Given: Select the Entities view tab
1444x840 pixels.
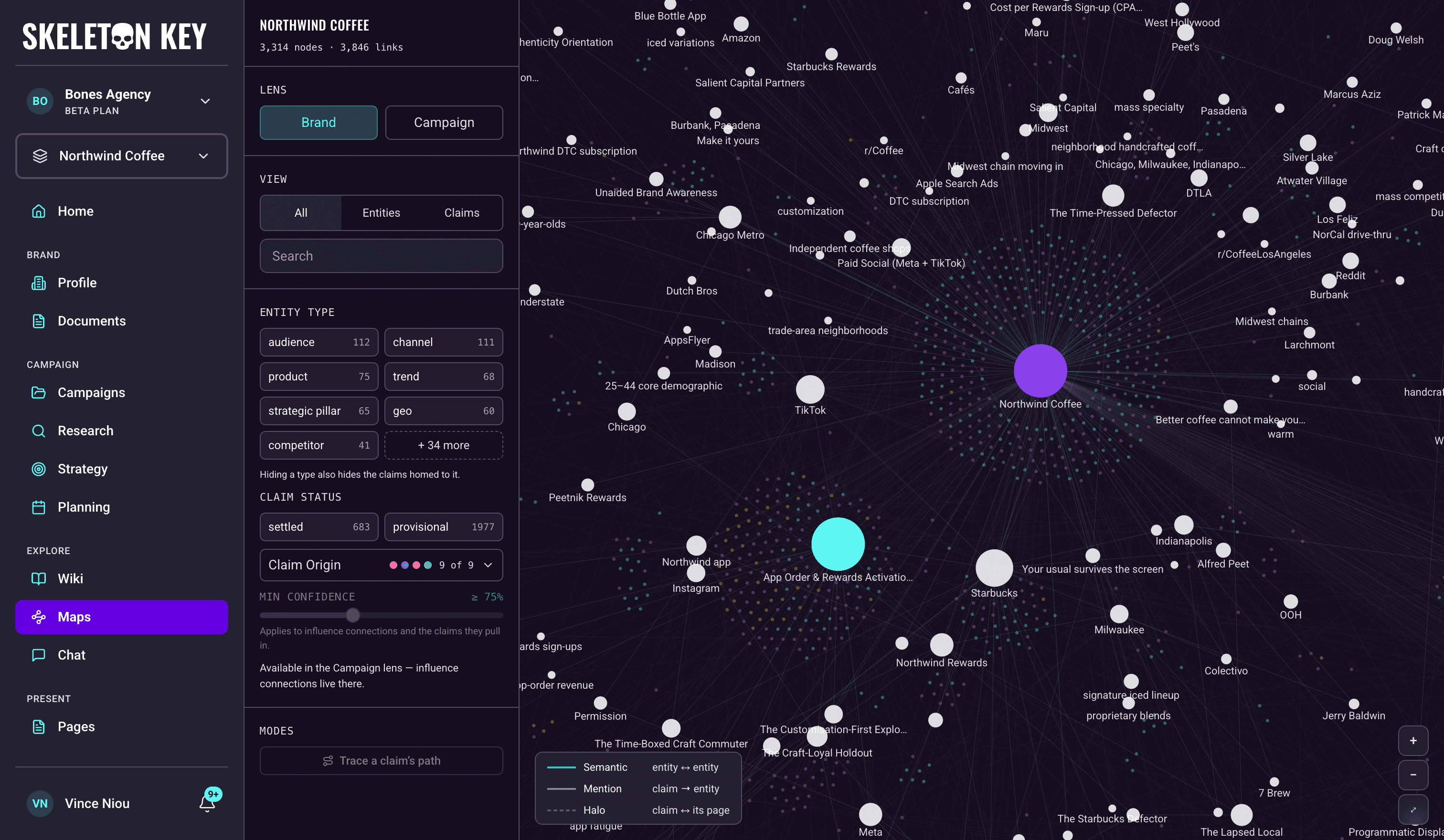Looking at the screenshot, I should coord(381,213).
